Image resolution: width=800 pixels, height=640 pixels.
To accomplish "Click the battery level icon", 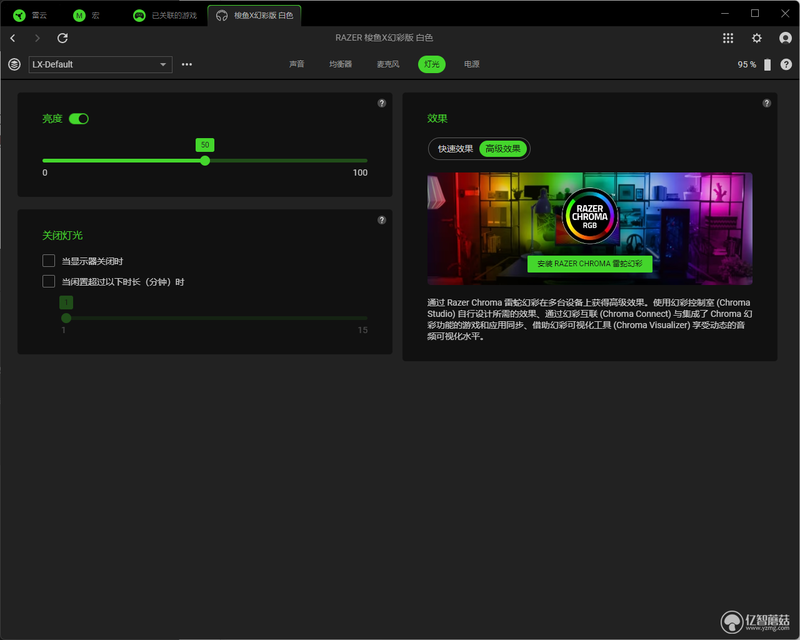I will (767, 65).
